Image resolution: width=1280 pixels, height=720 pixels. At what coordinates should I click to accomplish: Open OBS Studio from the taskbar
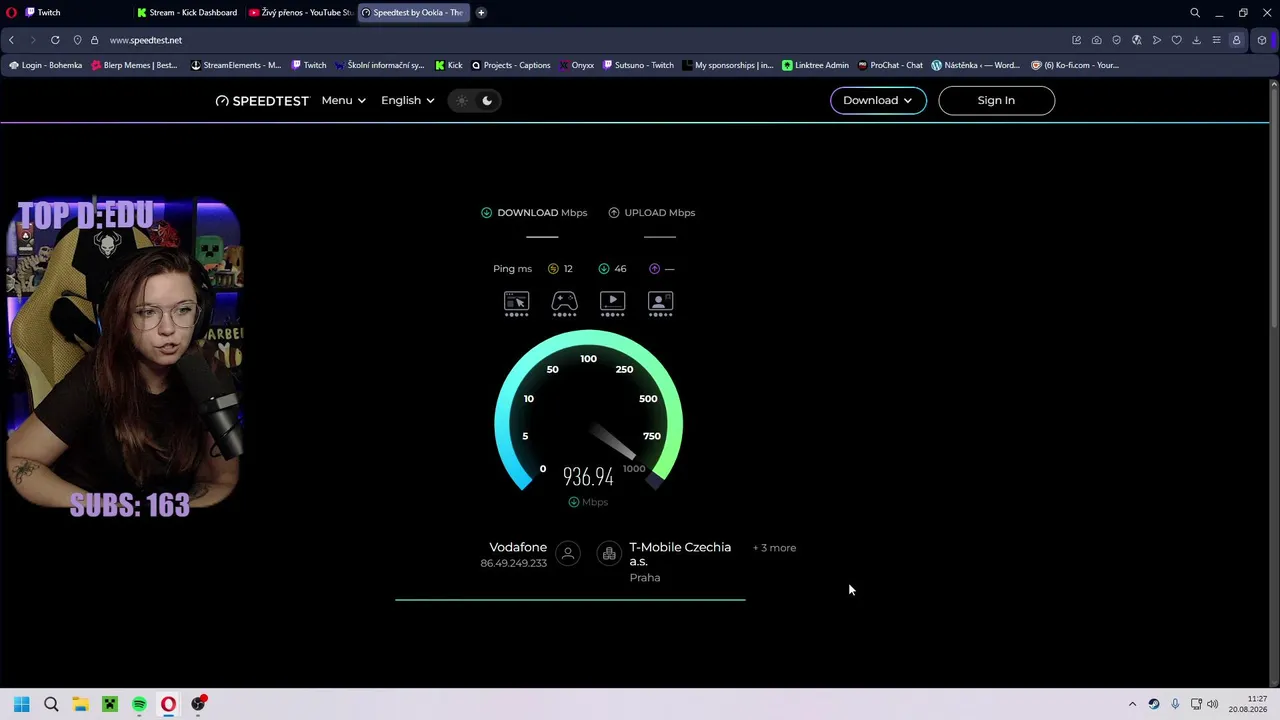(x=198, y=704)
